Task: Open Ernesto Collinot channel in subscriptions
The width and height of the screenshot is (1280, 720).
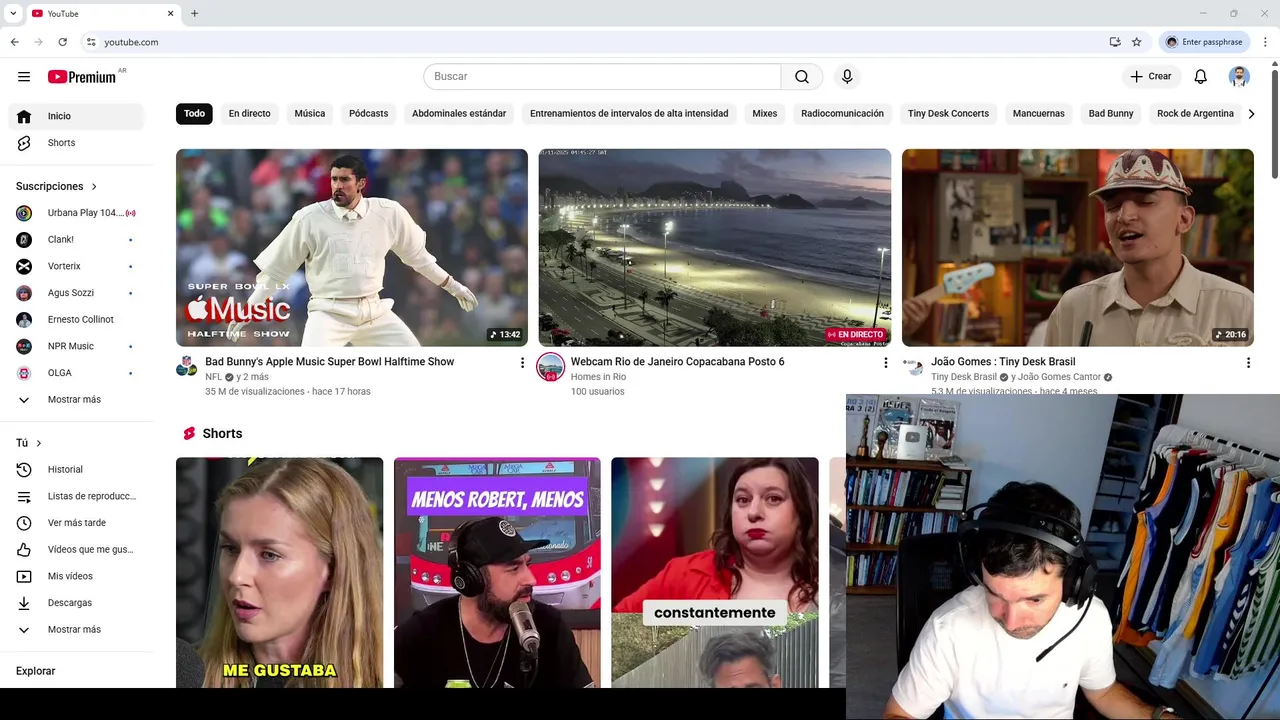Action: (x=76, y=320)
